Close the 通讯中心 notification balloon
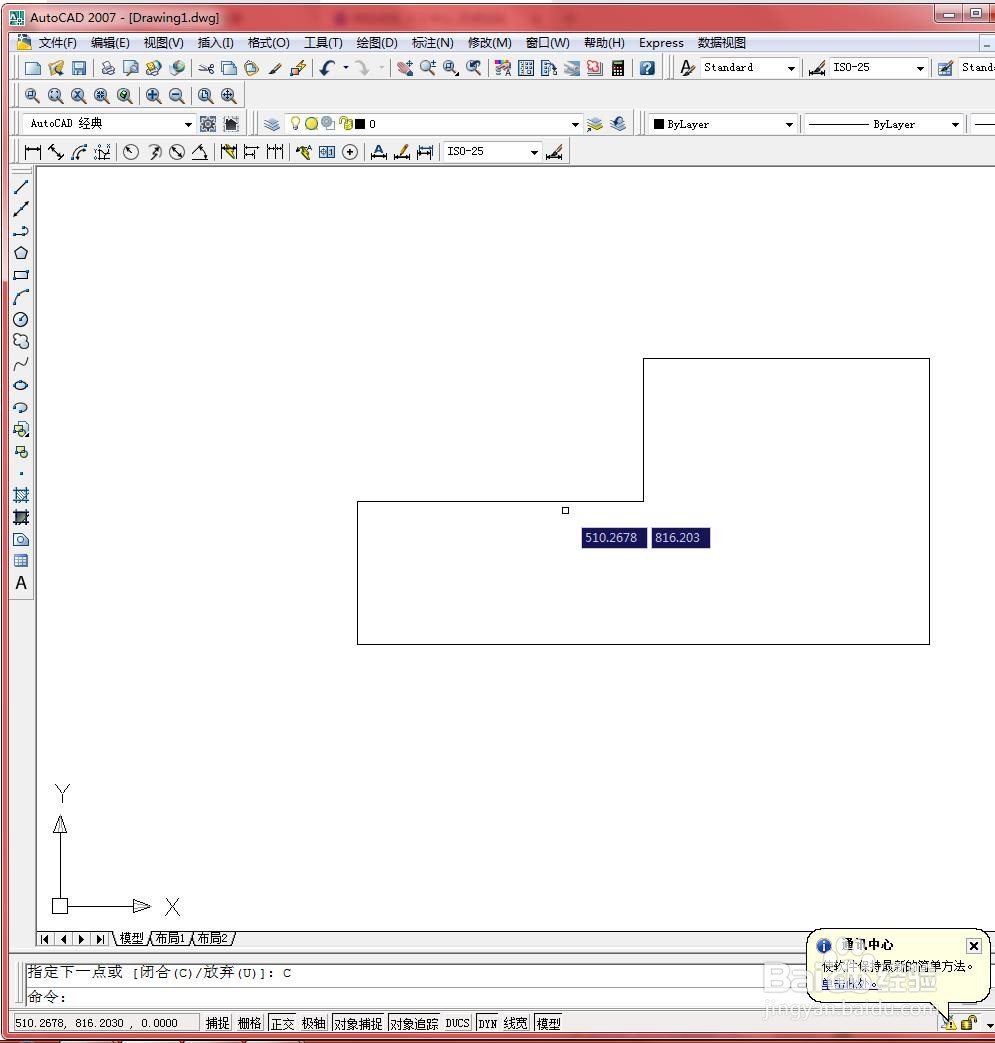995x1043 pixels. [973, 945]
